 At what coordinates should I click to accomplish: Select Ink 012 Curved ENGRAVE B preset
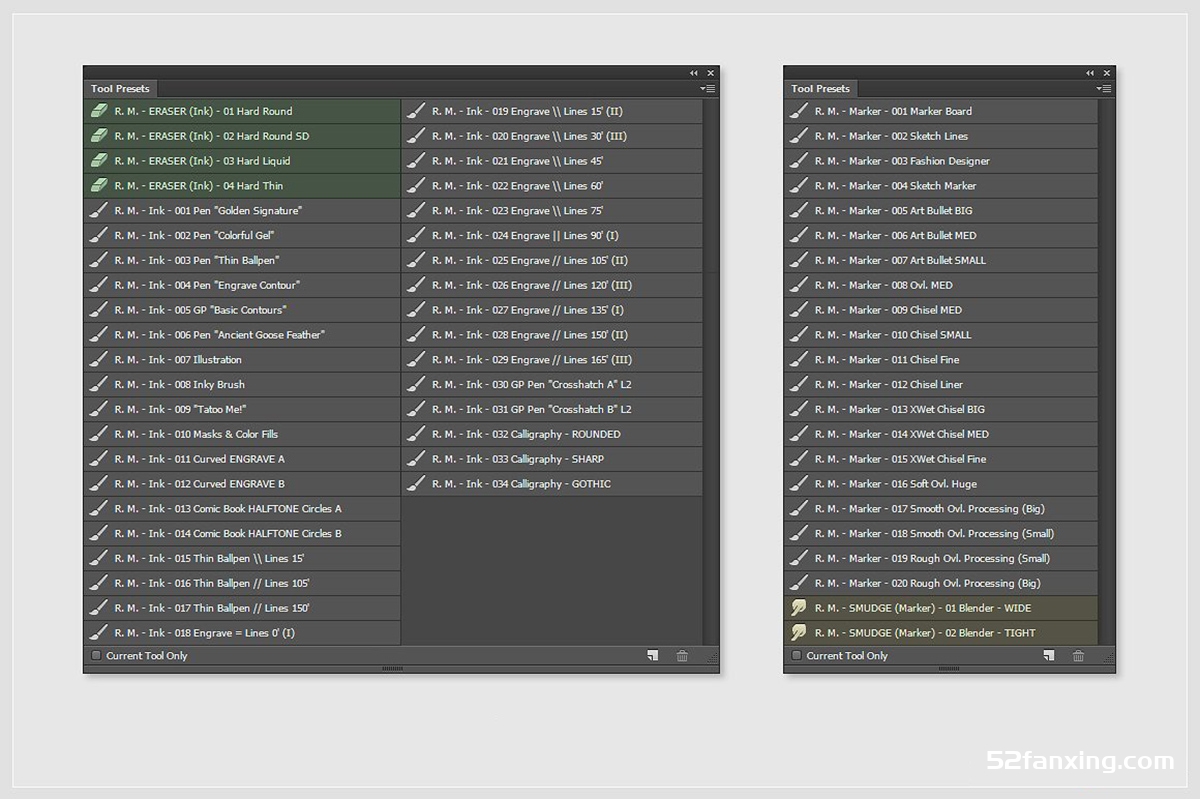tap(242, 484)
